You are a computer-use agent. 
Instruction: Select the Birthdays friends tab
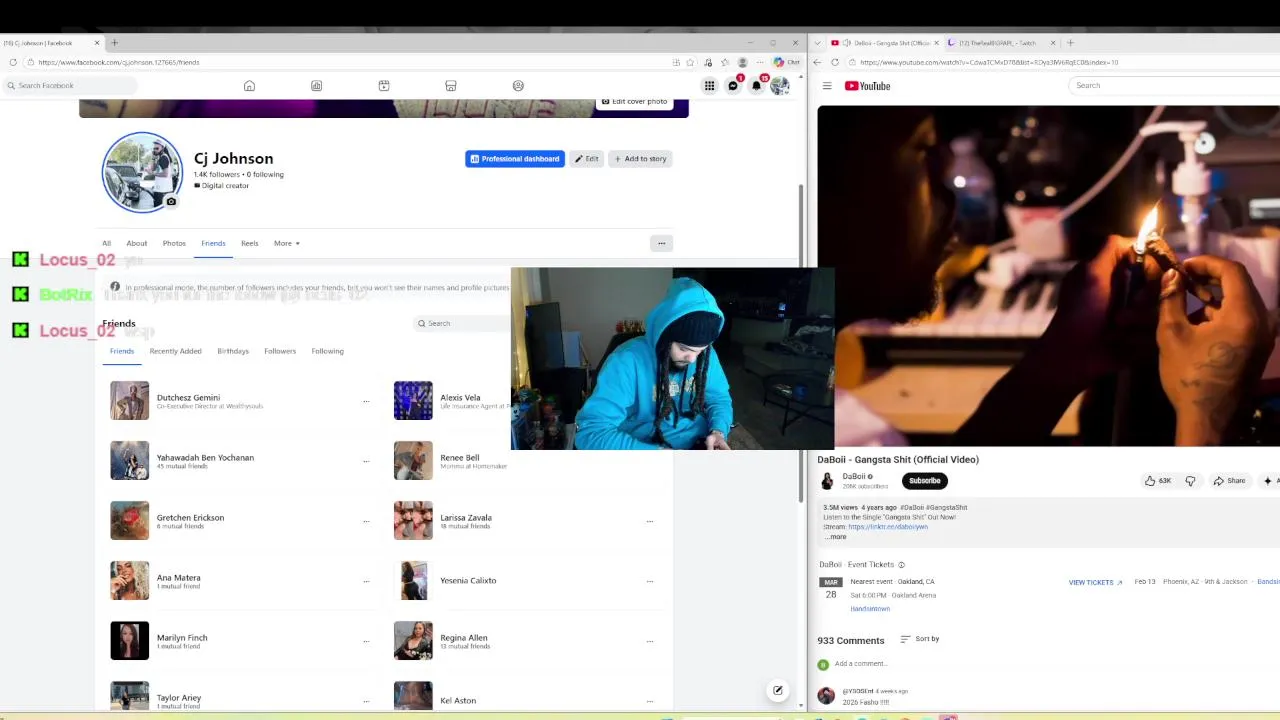(233, 351)
